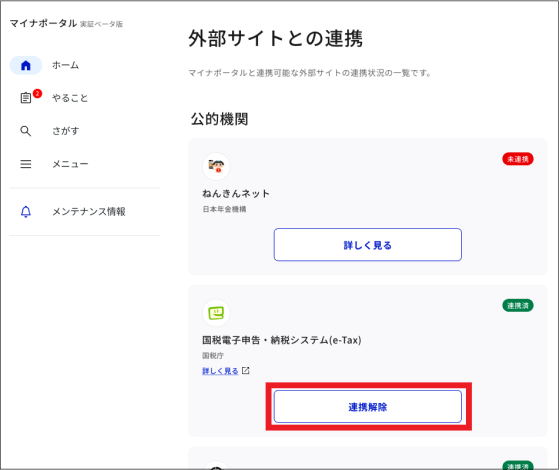The height and width of the screenshot is (470, 560).
Task: Select the ホーム menu label
Action: tap(65, 65)
